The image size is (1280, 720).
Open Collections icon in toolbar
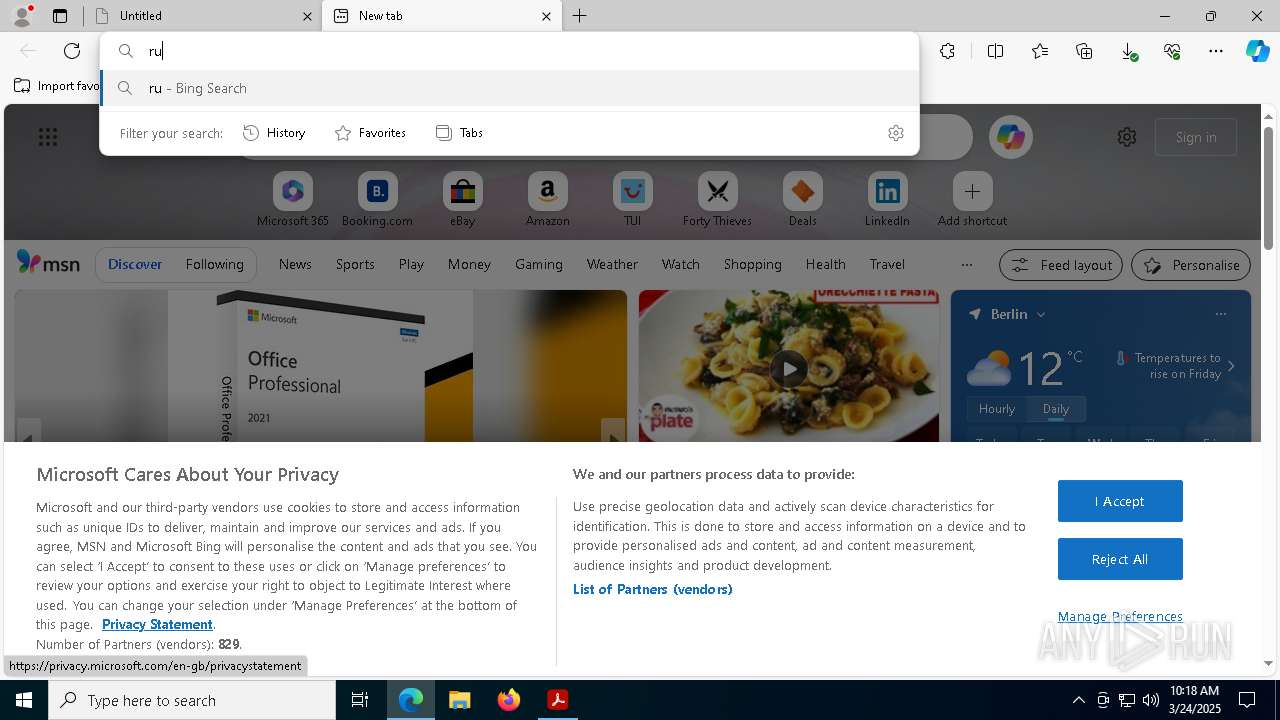pyautogui.click(x=1084, y=51)
